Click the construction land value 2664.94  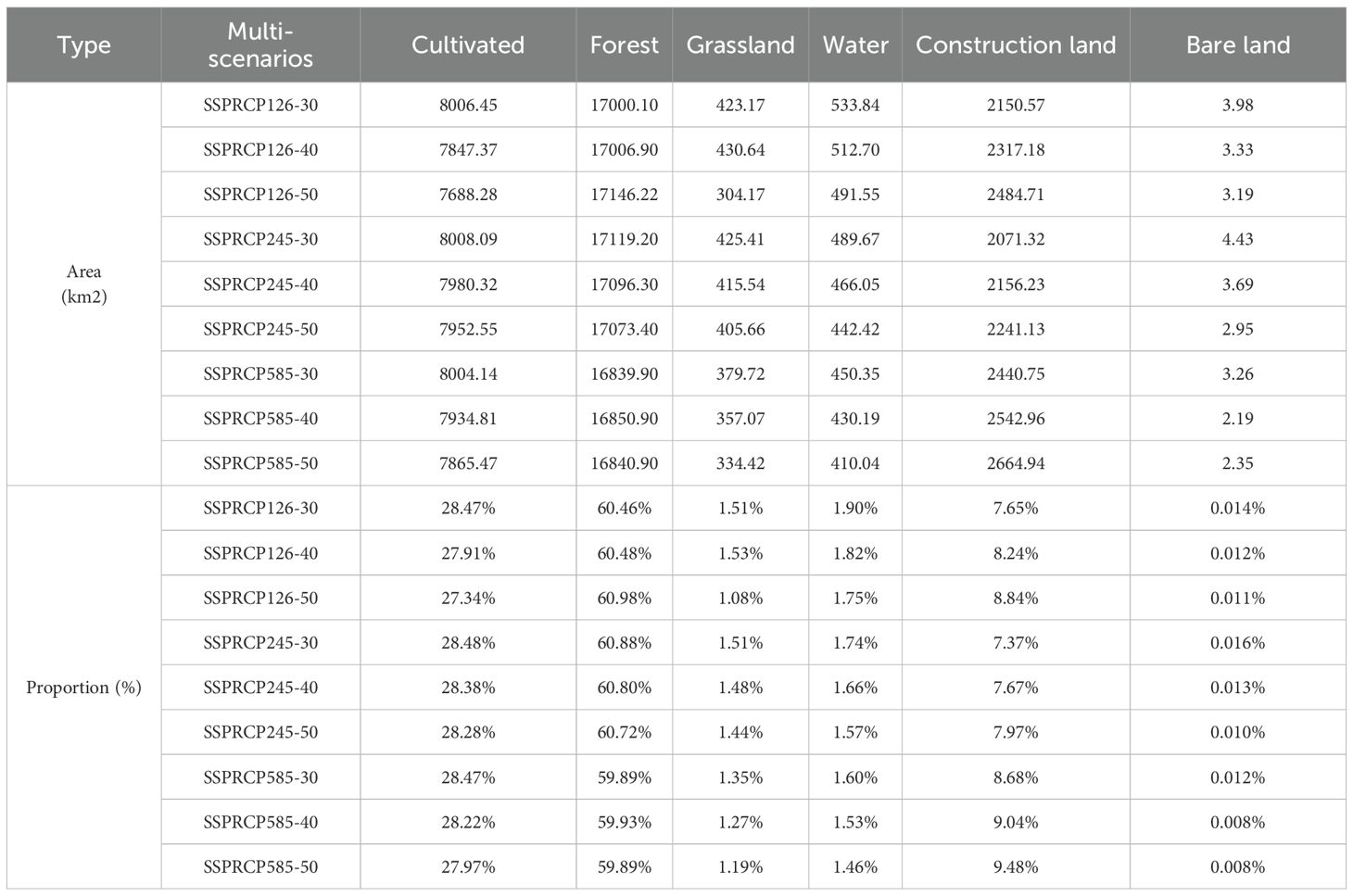[x=1016, y=463]
